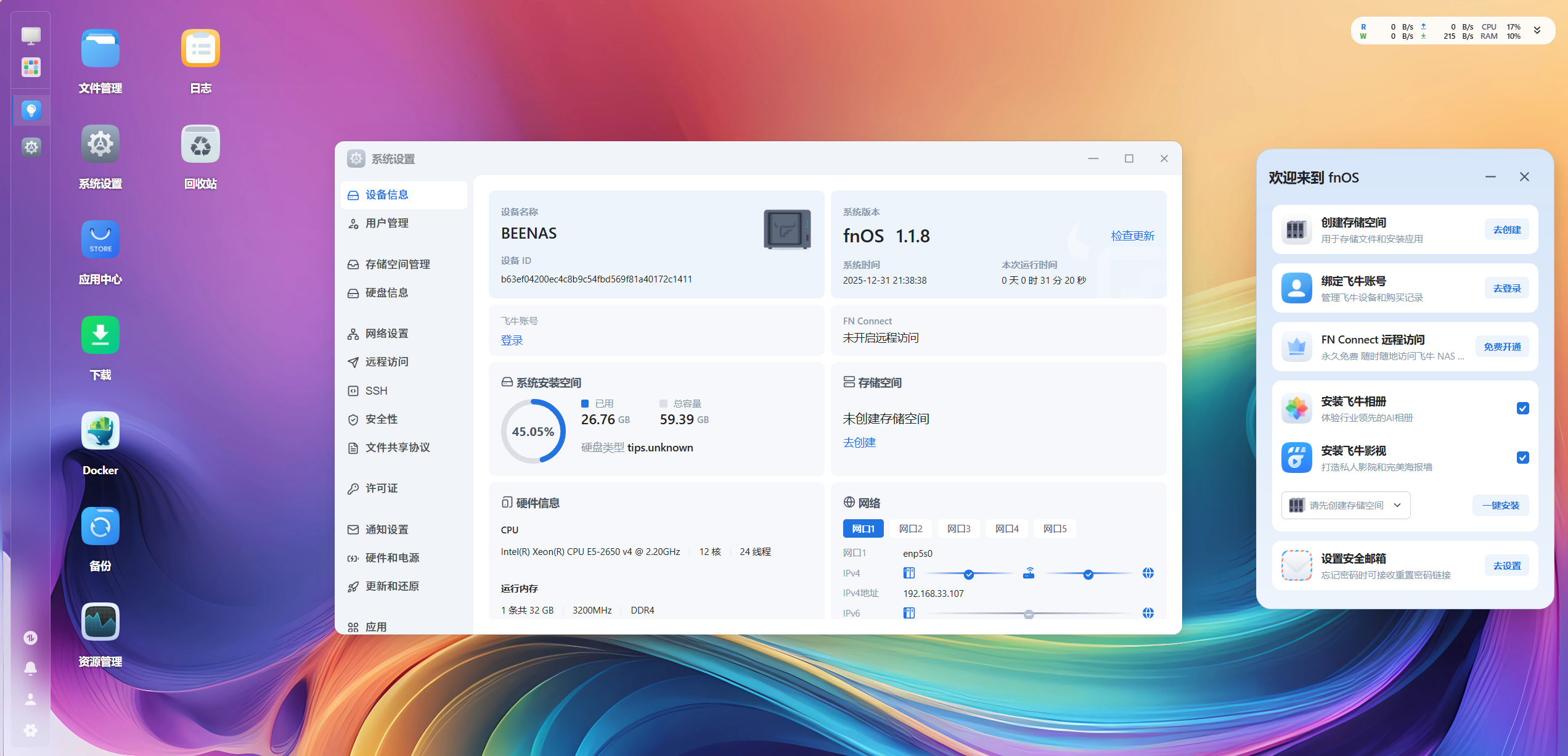Open the 日志 log app icon

[x=200, y=49]
